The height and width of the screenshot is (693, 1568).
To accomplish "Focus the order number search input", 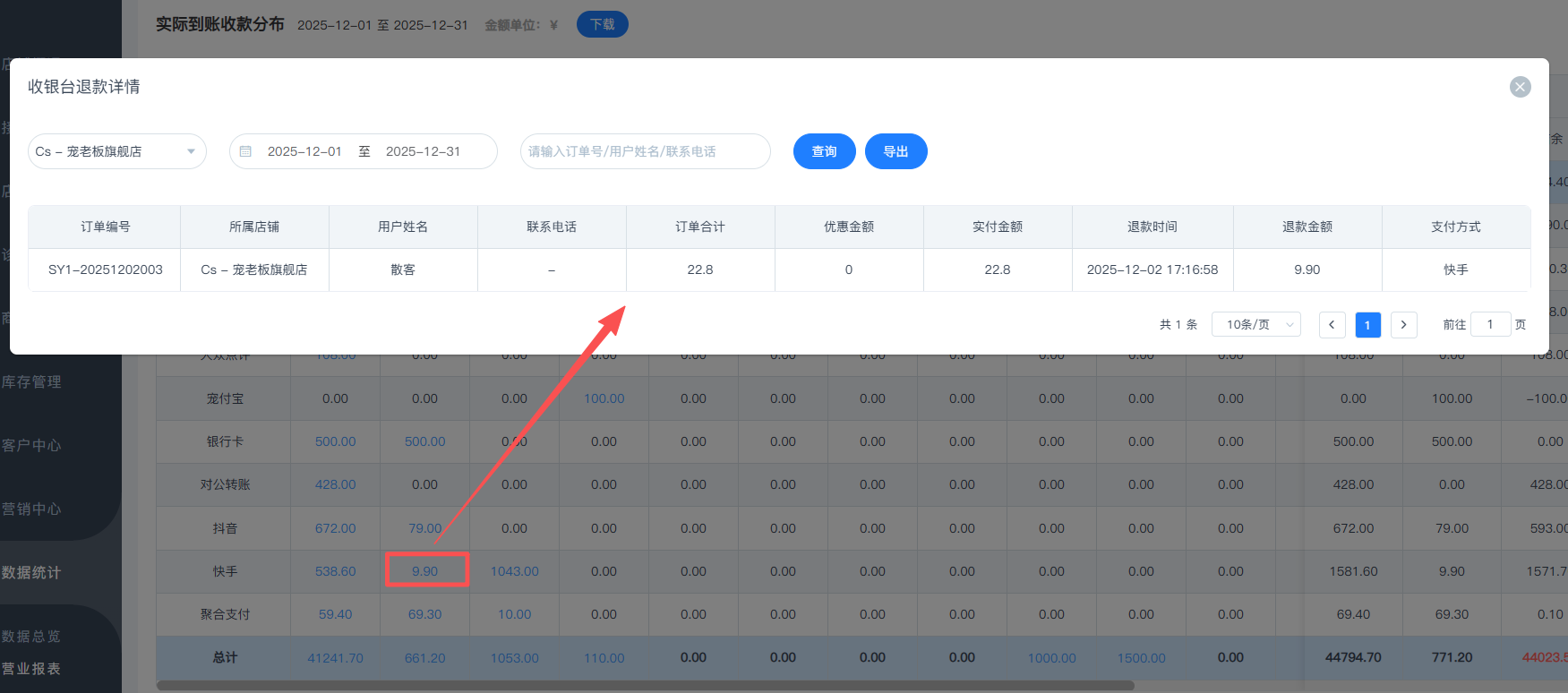I will tap(645, 151).
